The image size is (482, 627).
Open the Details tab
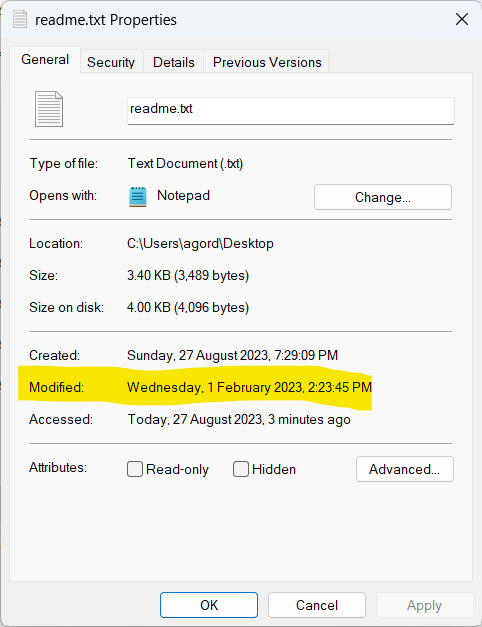tap(174, 62)
